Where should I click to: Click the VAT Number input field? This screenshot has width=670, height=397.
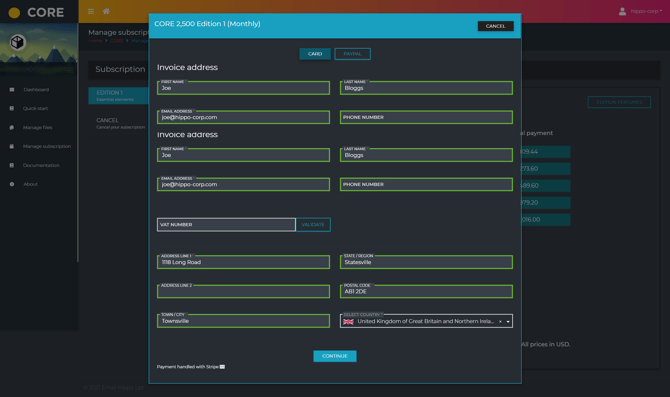[226, 225]
